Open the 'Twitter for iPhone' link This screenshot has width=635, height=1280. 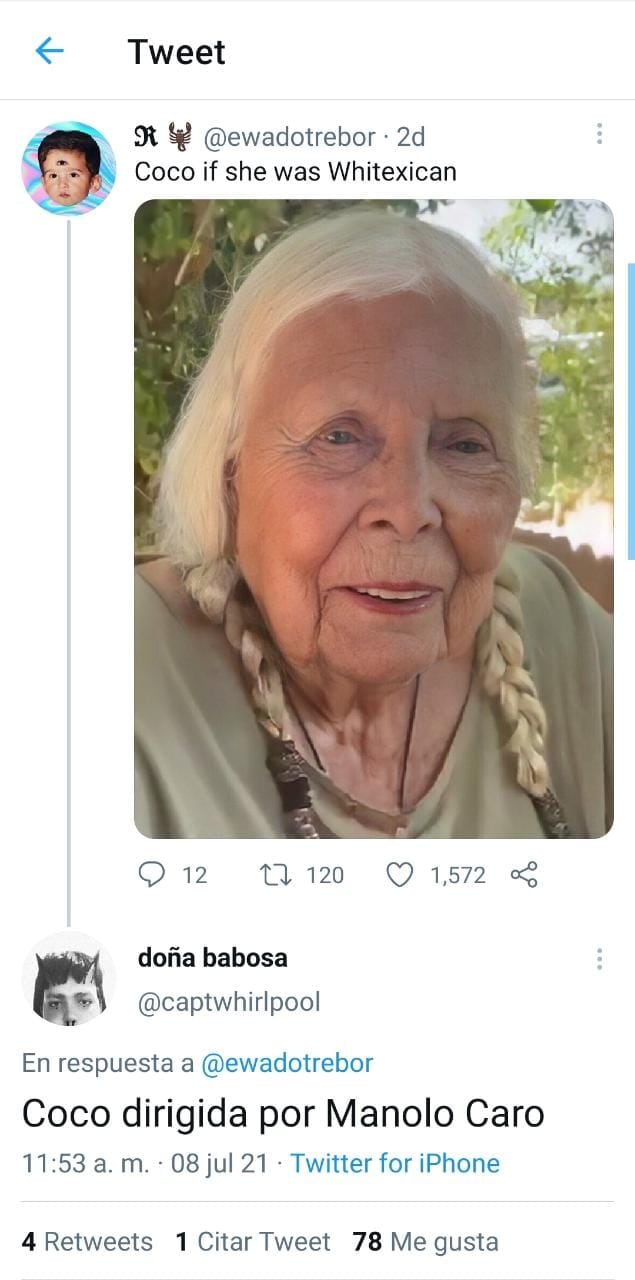click(x=395, y=1163)
